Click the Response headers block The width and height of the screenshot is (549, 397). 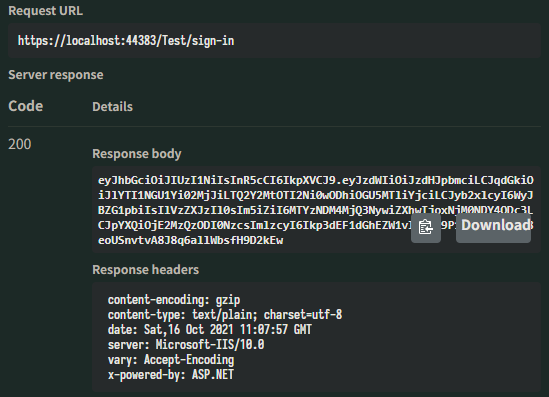click(316, 337)
